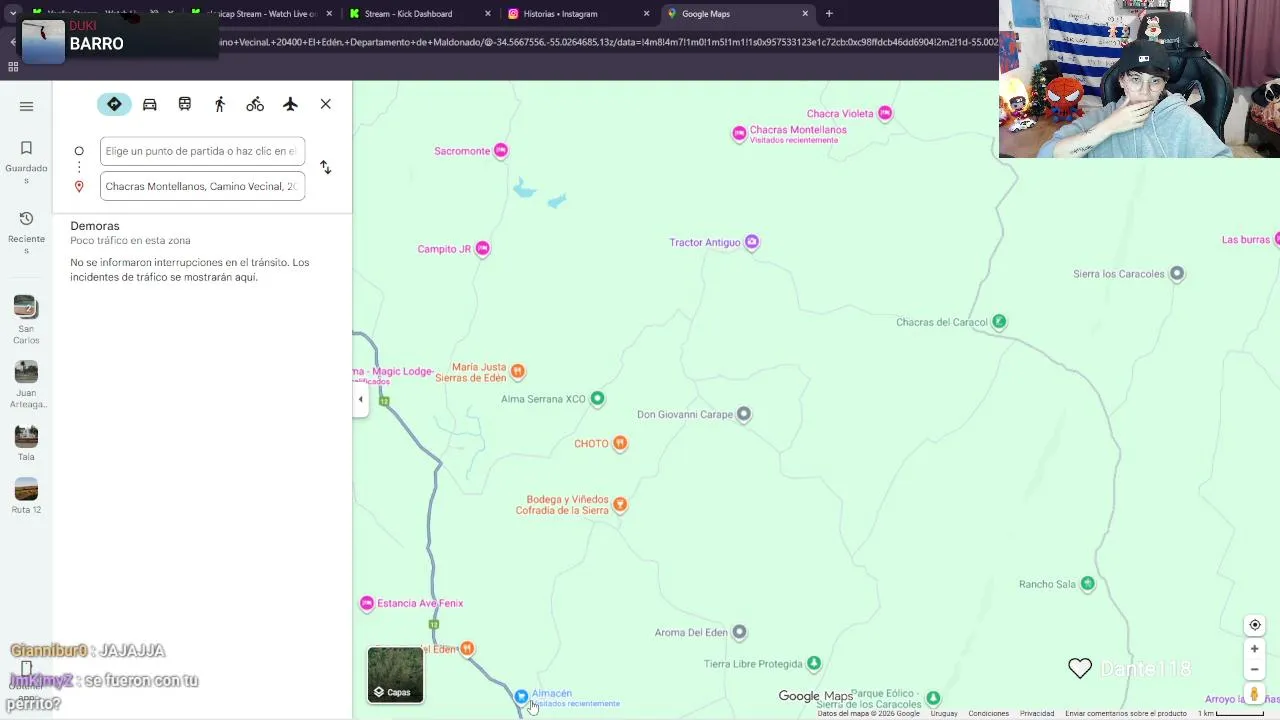Switch to Stream - Kick Dashboard tab

click(420, 14)
